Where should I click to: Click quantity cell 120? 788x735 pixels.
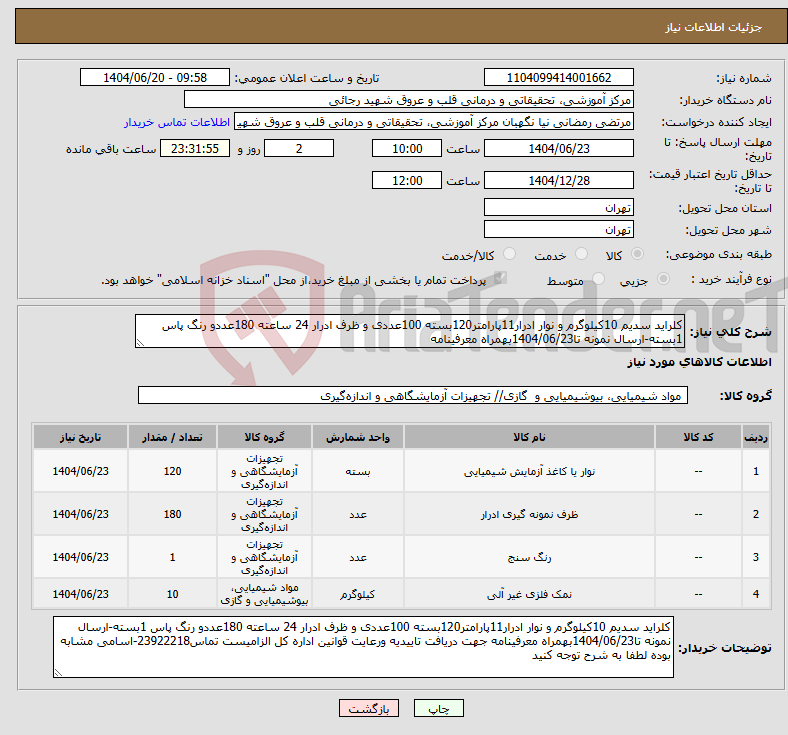pos(172,471)
